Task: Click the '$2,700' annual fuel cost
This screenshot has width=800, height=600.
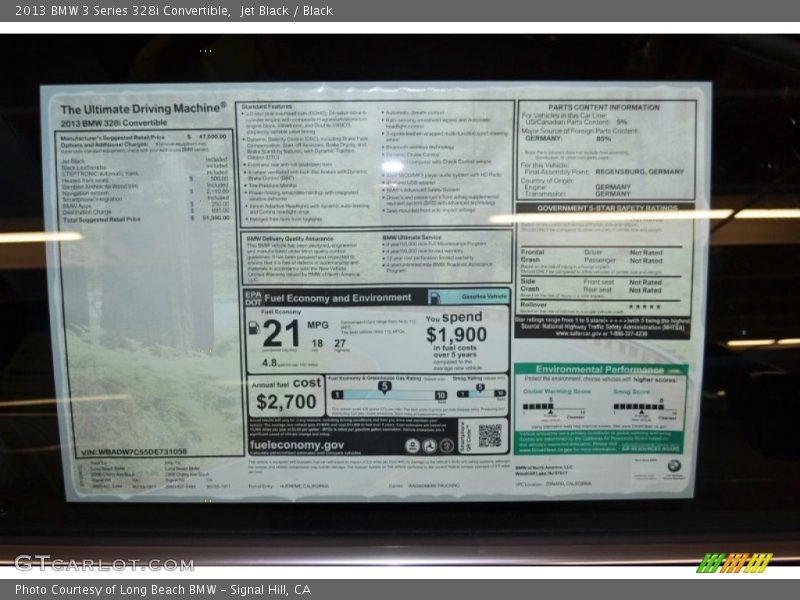Action: (x=286, y=402)
